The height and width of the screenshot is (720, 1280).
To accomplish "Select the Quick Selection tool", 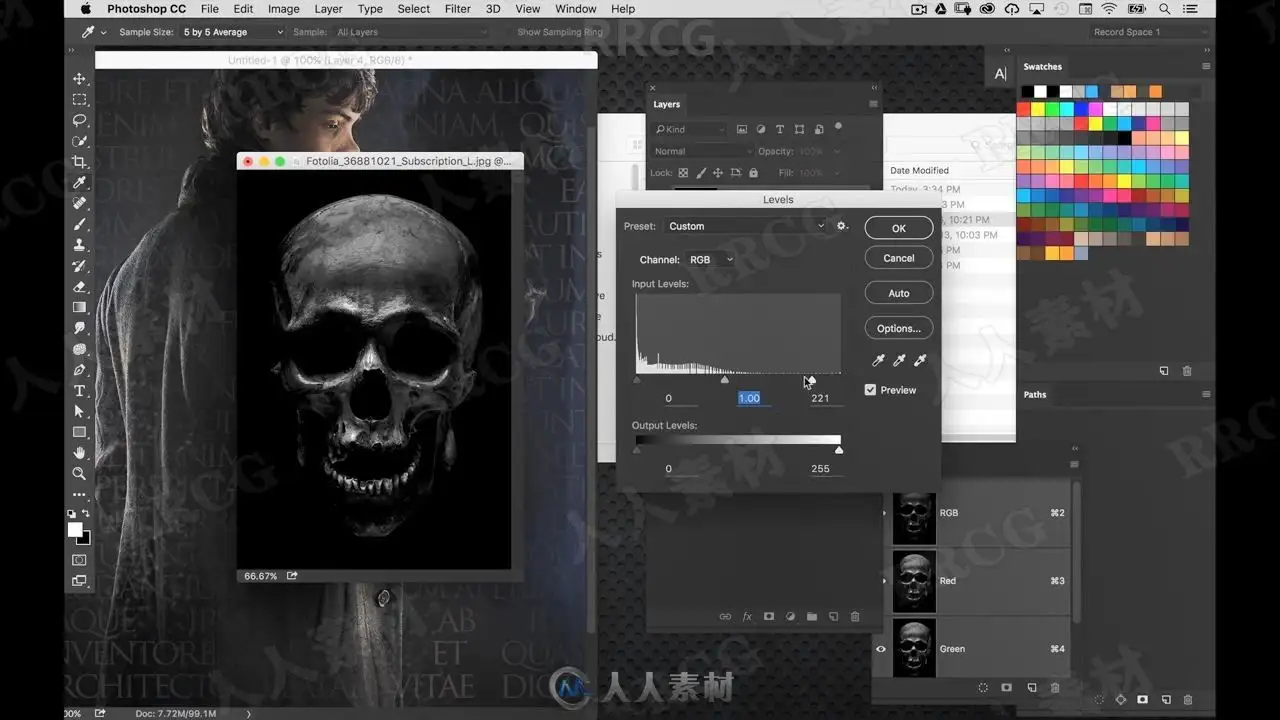I will tap(80, 141).
